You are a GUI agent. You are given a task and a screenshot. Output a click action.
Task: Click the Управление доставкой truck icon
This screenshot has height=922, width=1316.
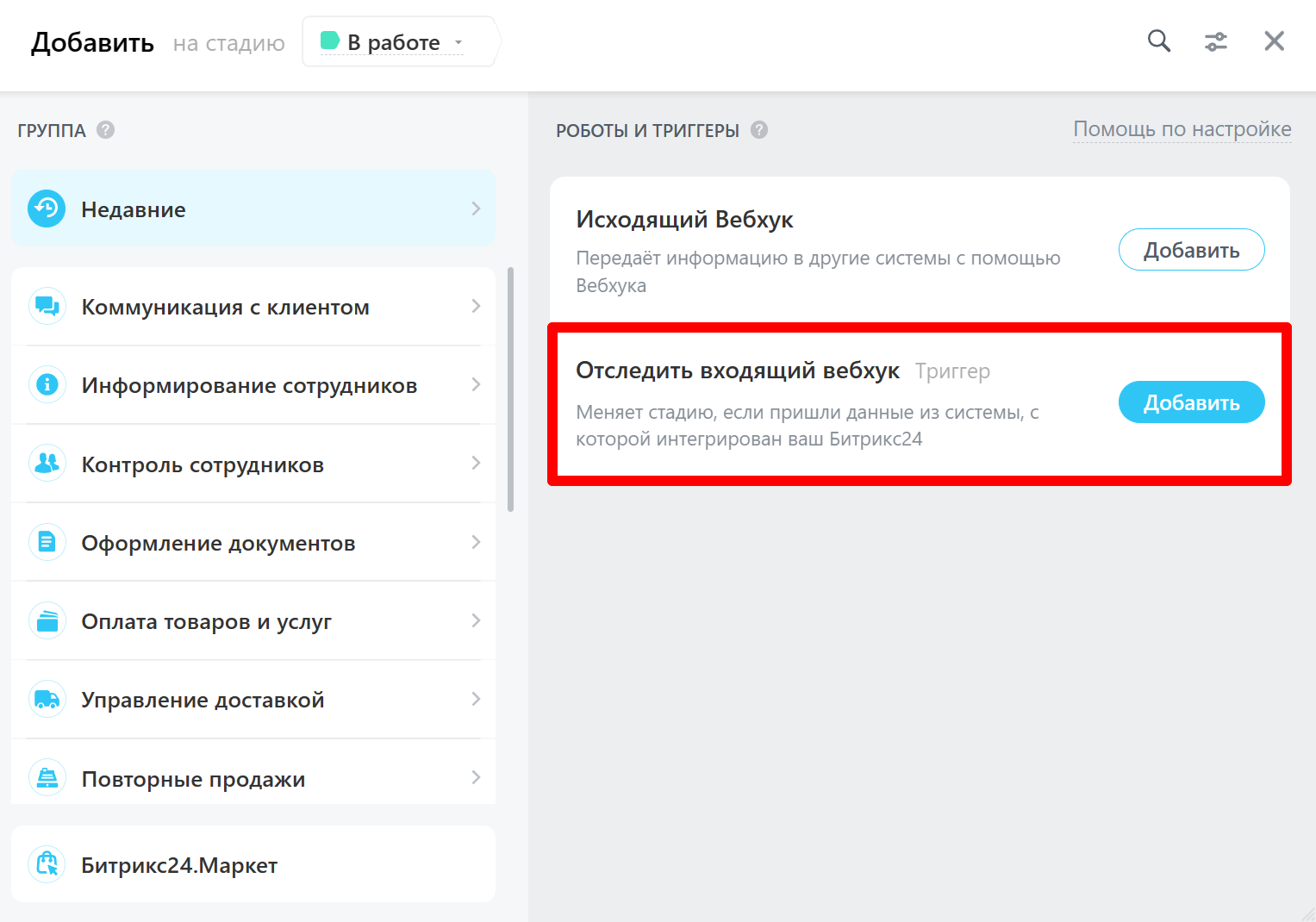(47, 700)
